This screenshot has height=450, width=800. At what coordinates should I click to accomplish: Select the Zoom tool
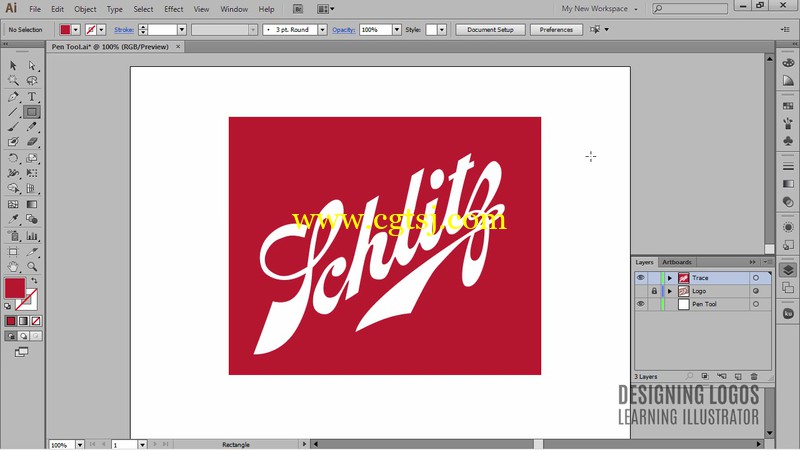click(x=32, y=266)
